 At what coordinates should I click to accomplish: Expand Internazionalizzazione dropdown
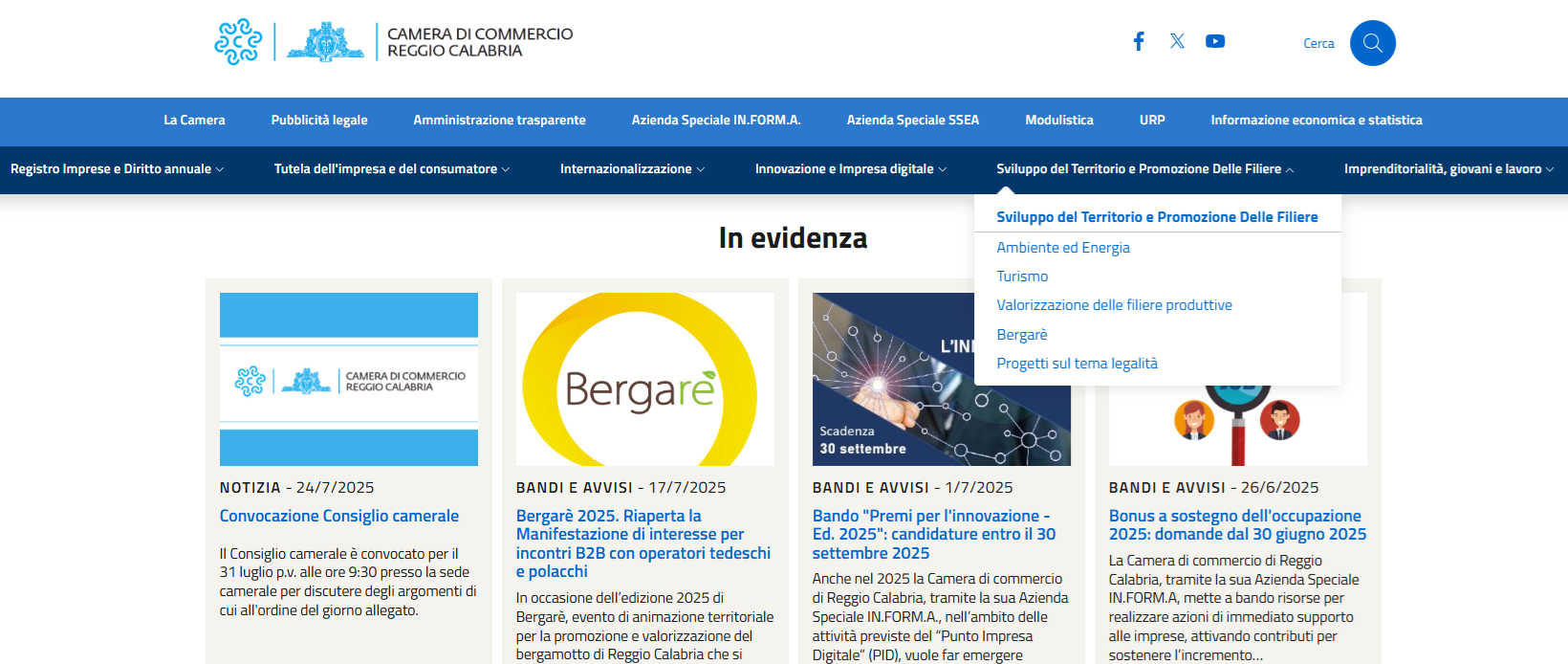coord(632,169)
